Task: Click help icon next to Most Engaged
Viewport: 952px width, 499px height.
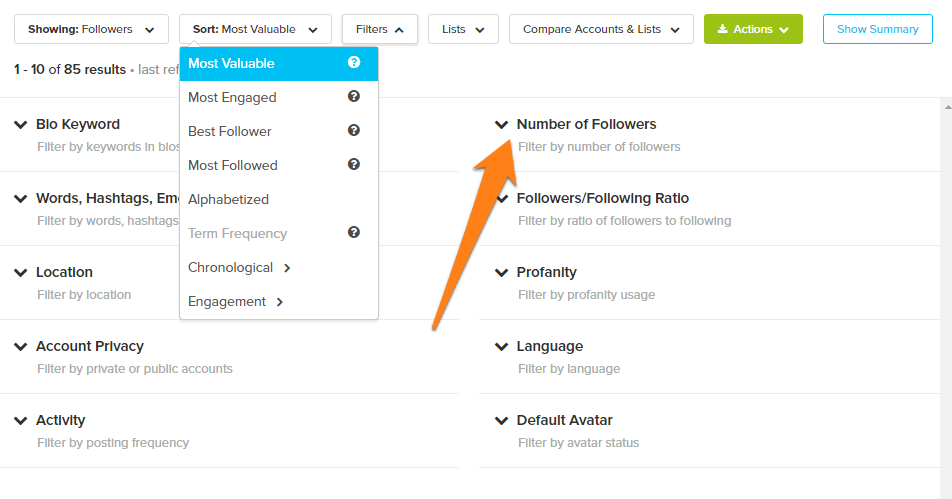Action: click(x=354, y=97)
